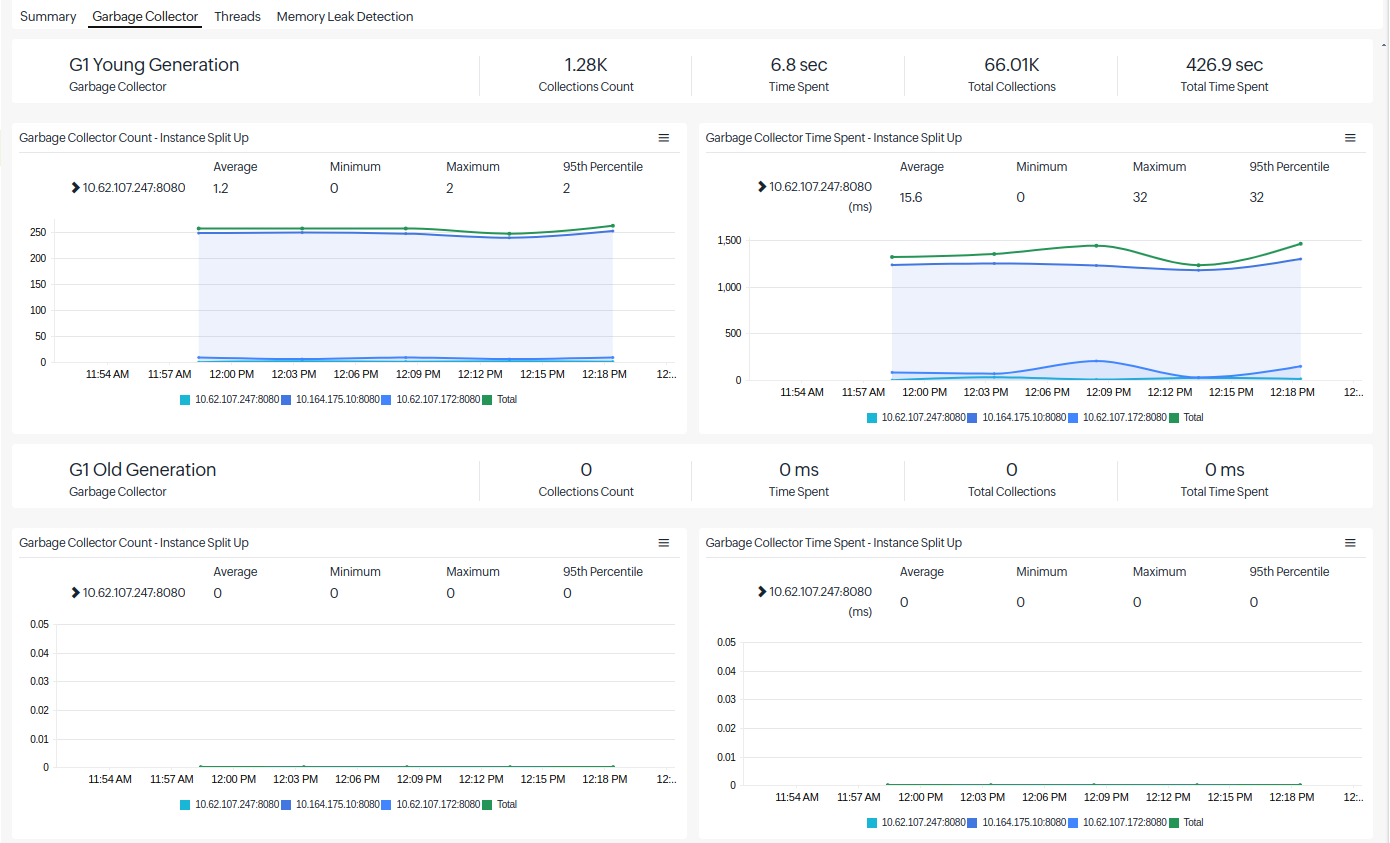Screen dimensions: 1390x843
Task: Click the 12:09 PM Total data point in Young Generation Time Spent chart
Action: (1096, 245)
